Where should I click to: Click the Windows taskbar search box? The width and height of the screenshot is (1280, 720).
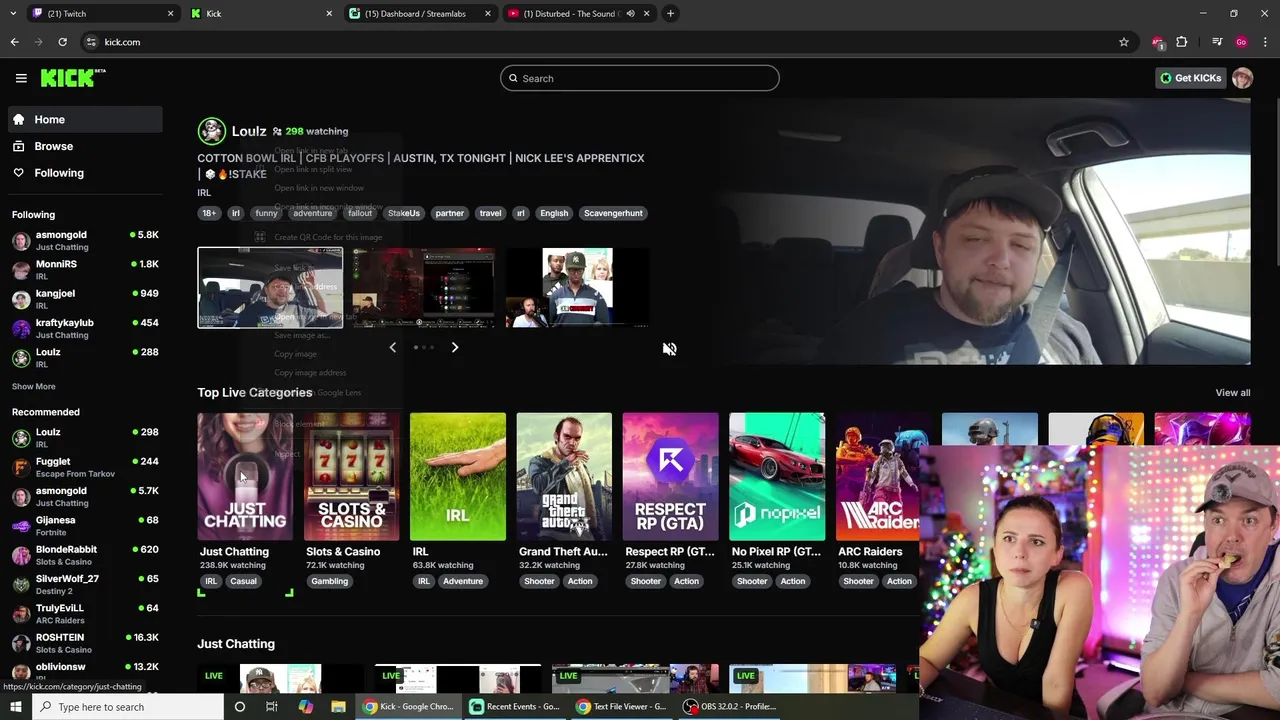pos(128,707)
